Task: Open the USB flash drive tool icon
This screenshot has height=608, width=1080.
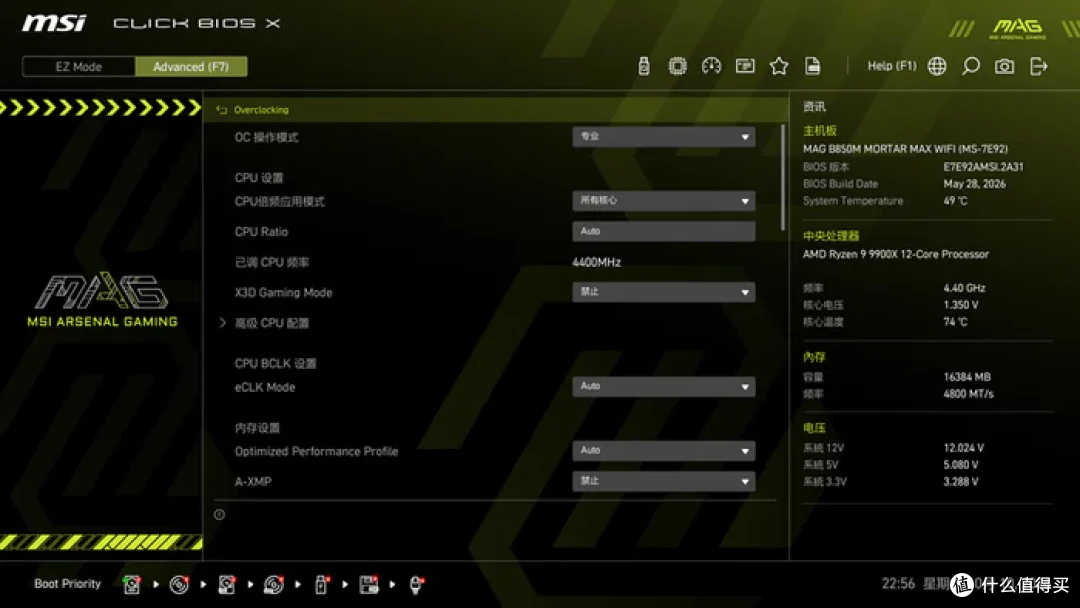Action: tap(643, 66)
